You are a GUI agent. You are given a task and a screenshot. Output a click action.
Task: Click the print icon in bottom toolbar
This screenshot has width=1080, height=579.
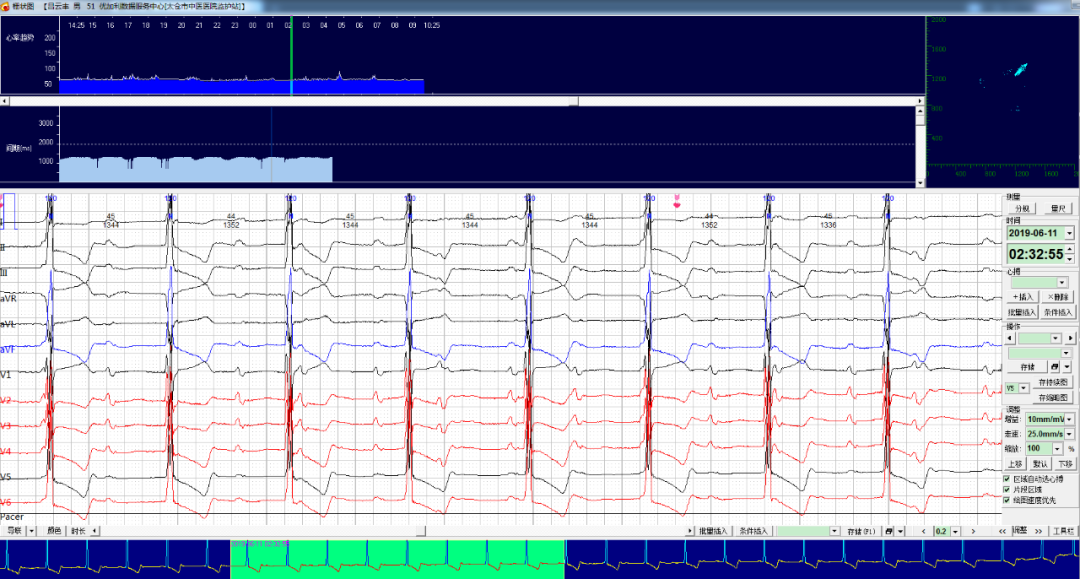[x=887, y=531]
